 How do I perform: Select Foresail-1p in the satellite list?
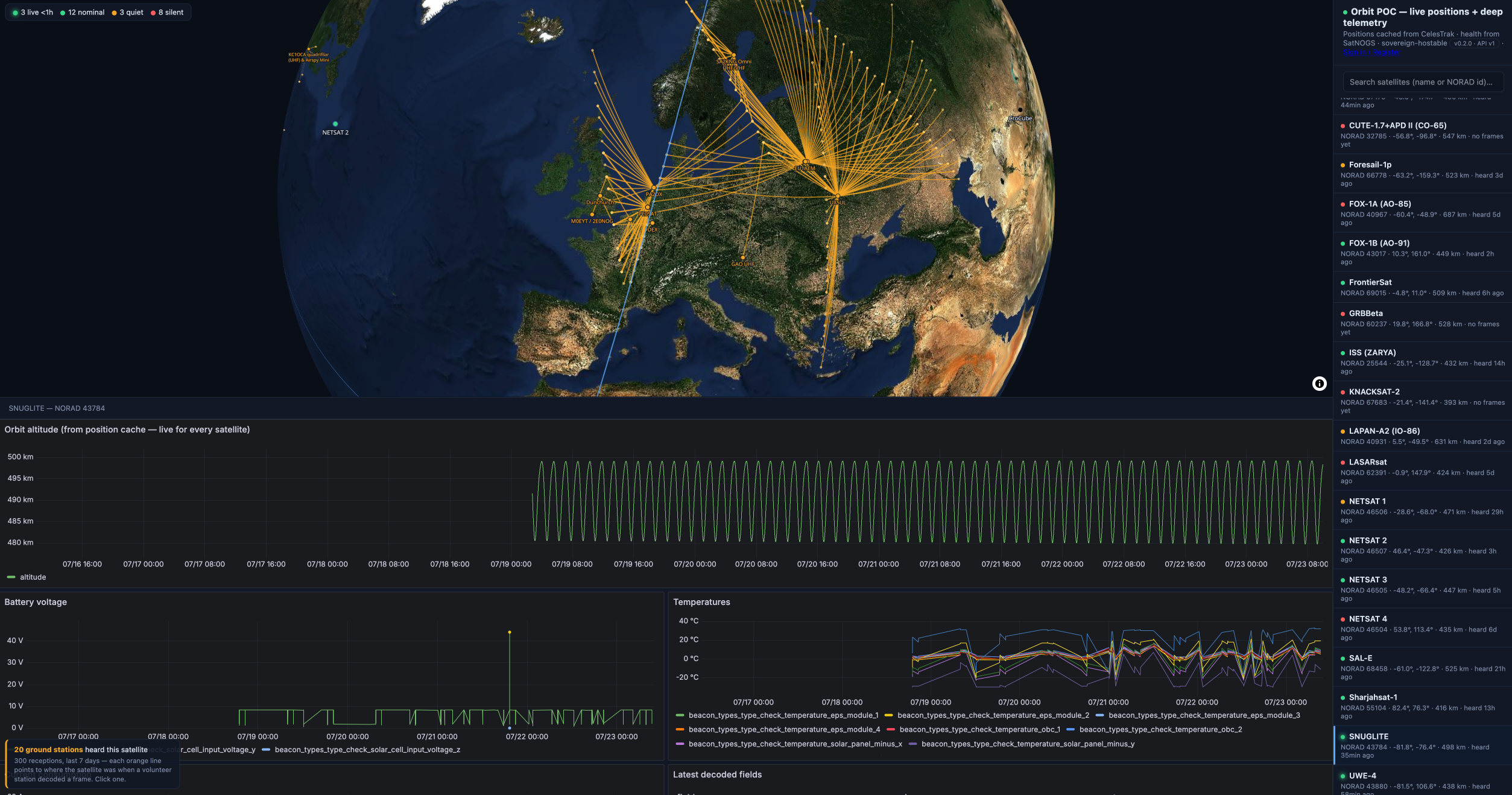pos(1422,174)
